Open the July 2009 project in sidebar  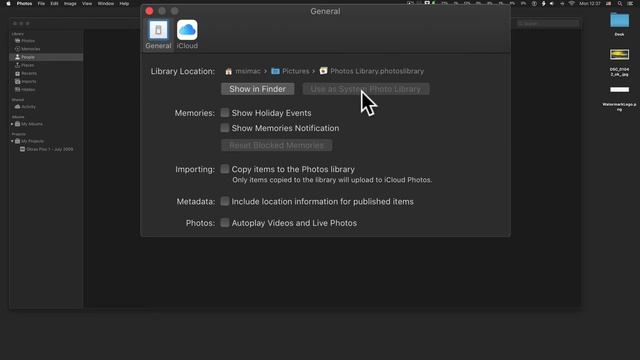(49, 149)
